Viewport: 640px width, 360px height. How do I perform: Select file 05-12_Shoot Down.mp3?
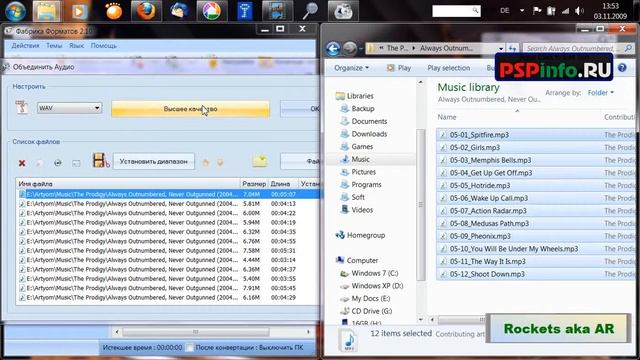[536, 274]
